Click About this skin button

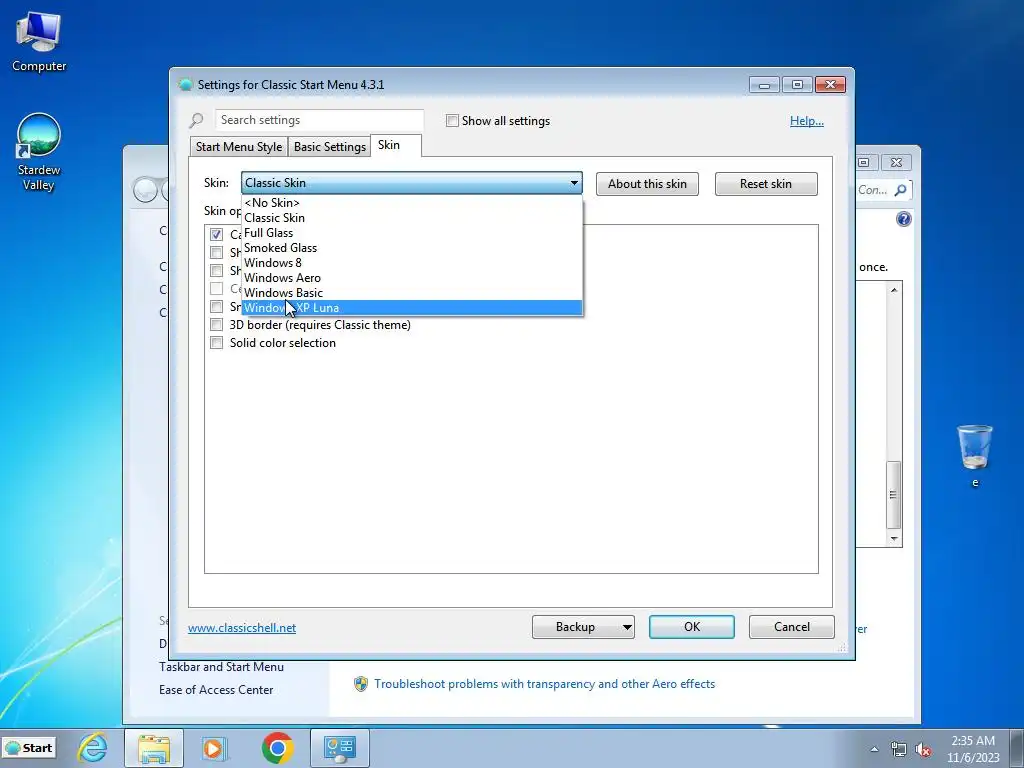pyautogui.click(x=647, y=184)
